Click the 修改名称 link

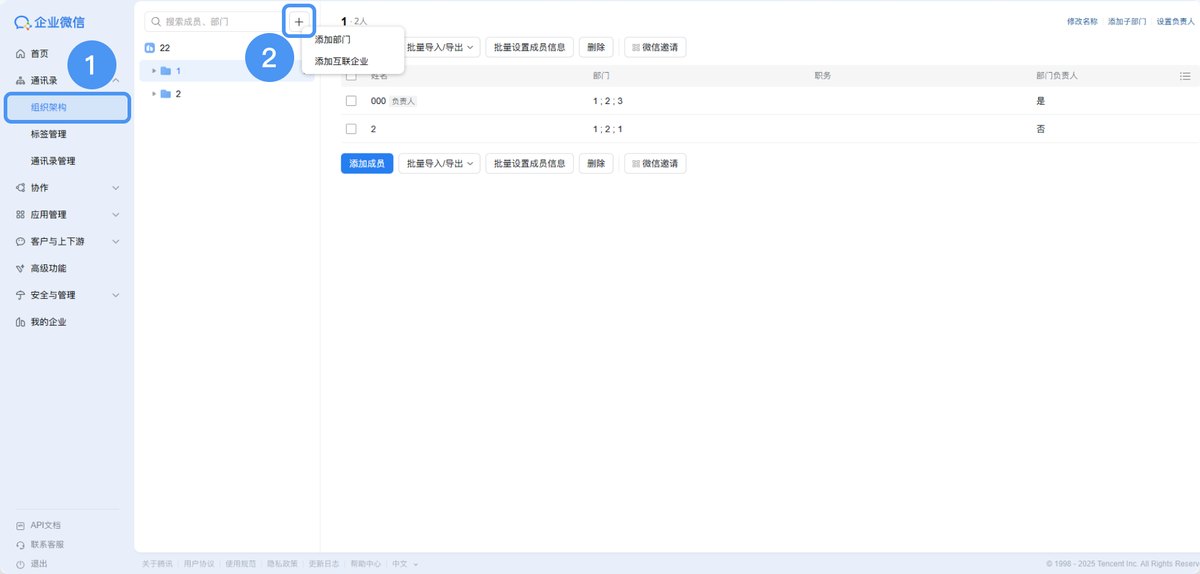tap(1082, 21)
